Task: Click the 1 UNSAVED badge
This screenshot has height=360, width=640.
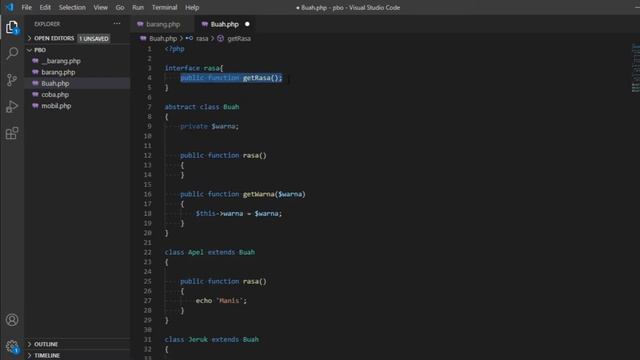Action: tap(94, 38)
